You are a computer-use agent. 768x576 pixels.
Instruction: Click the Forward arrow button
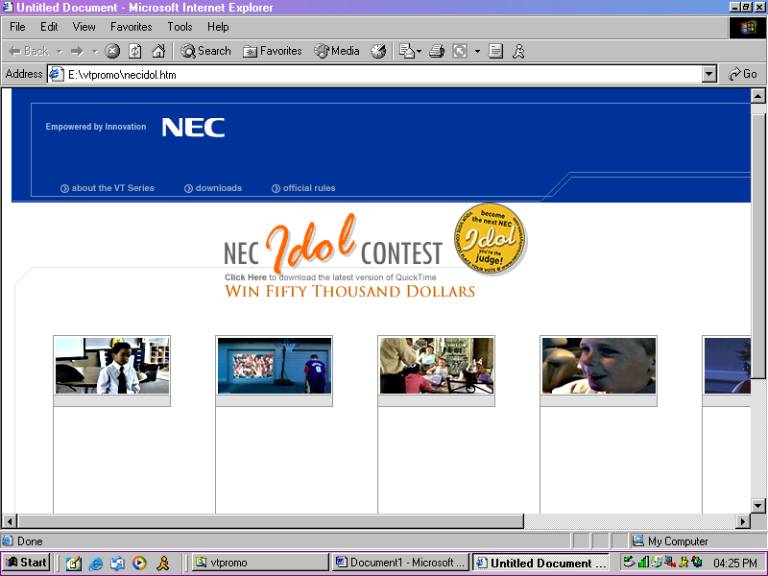[77, 51]
